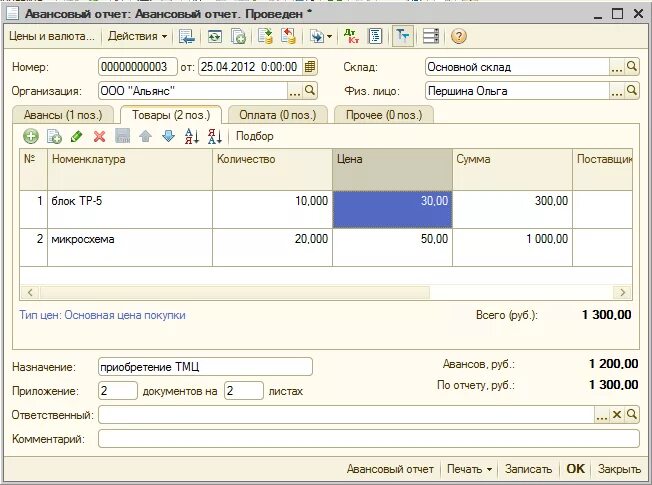Click the table's horizontal scrollbar left arrow

(x=30, y=292)
